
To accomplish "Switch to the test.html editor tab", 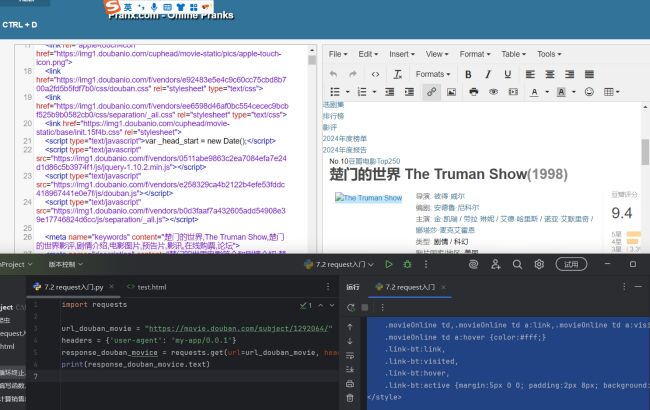I will [x=147, y=287].
